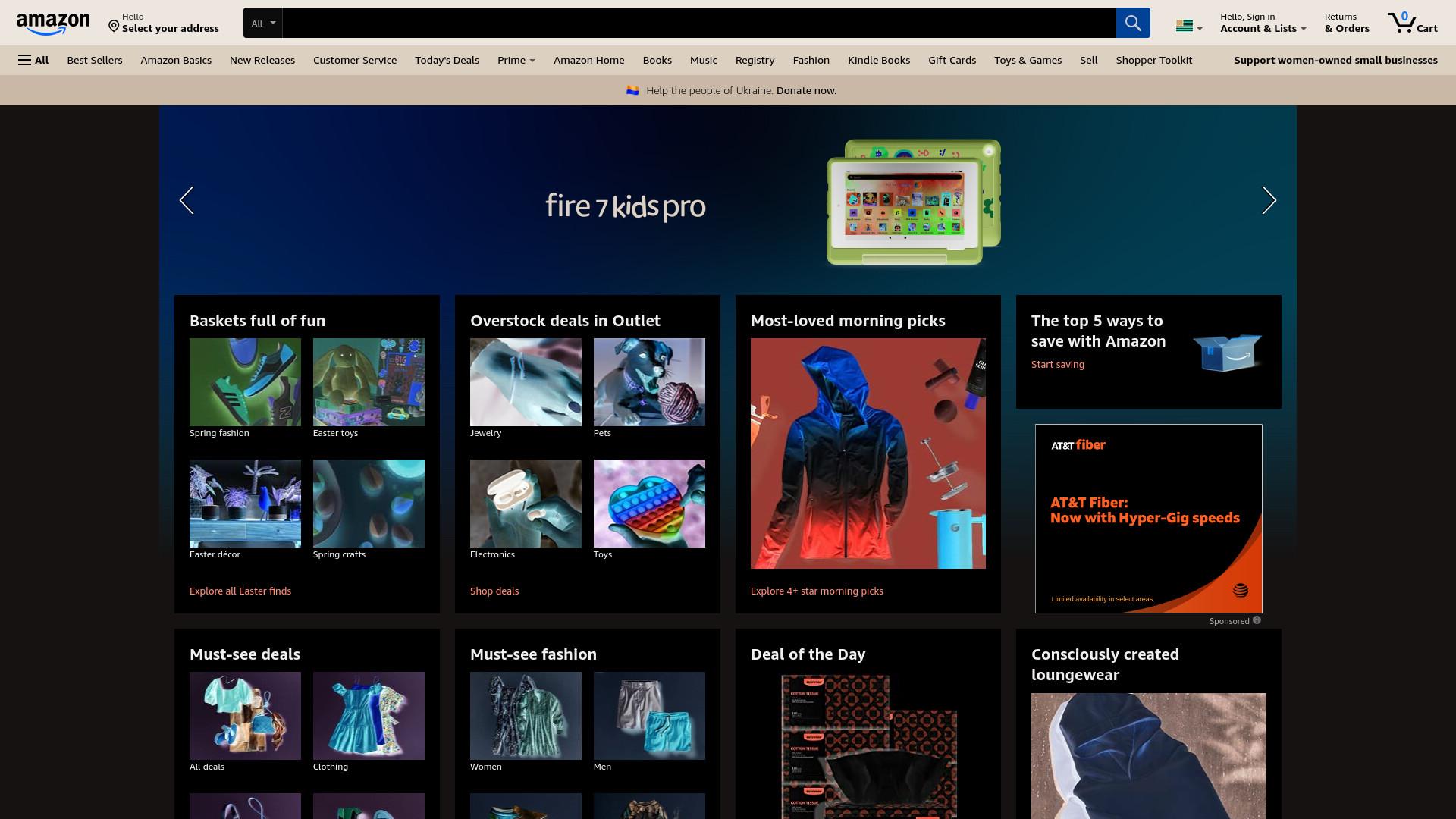Open the country flag language selector
The width and height of the screenshot is (1456, 819).
point(1188,26)
